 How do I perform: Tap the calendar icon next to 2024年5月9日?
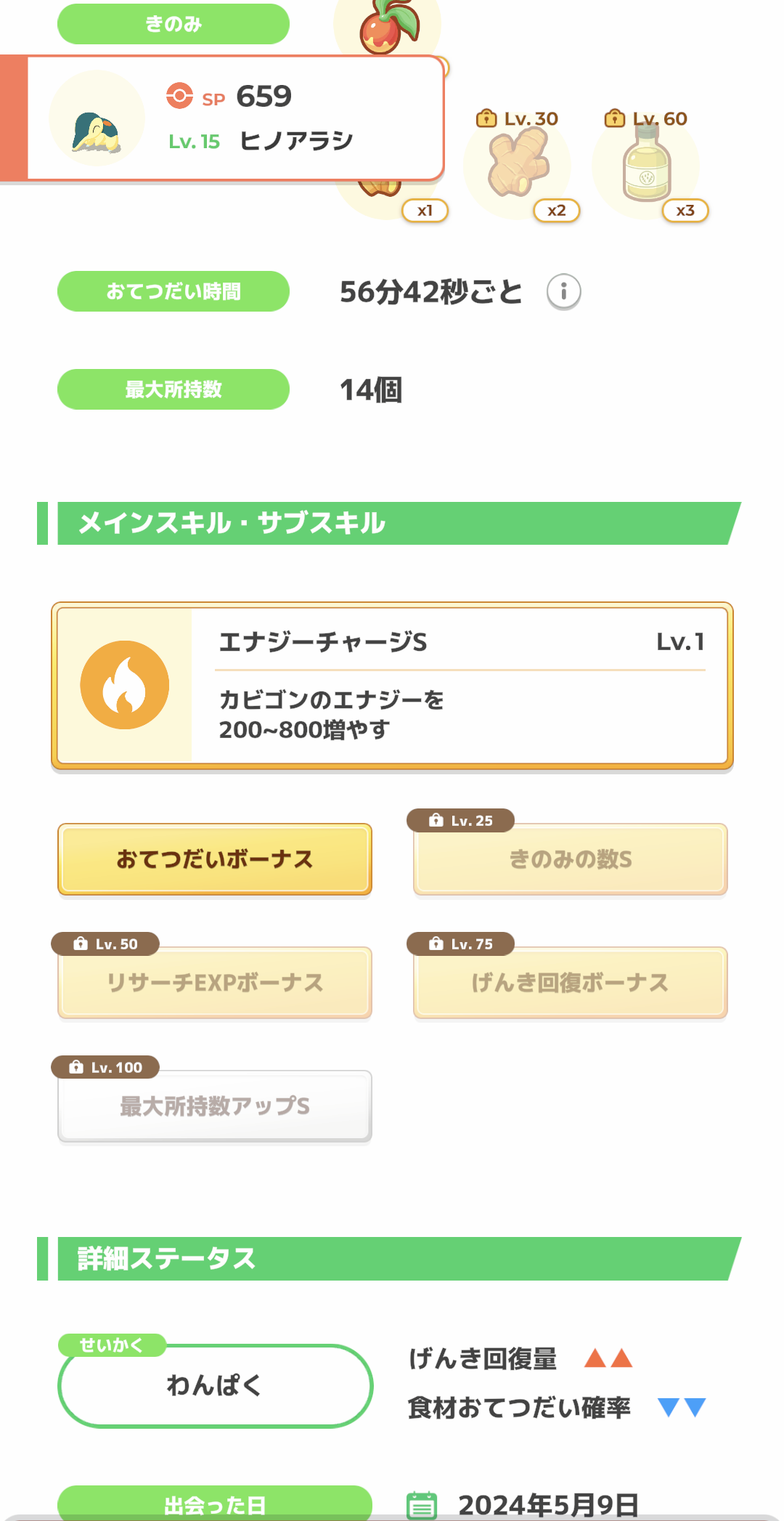click(x=422, y=1504)
